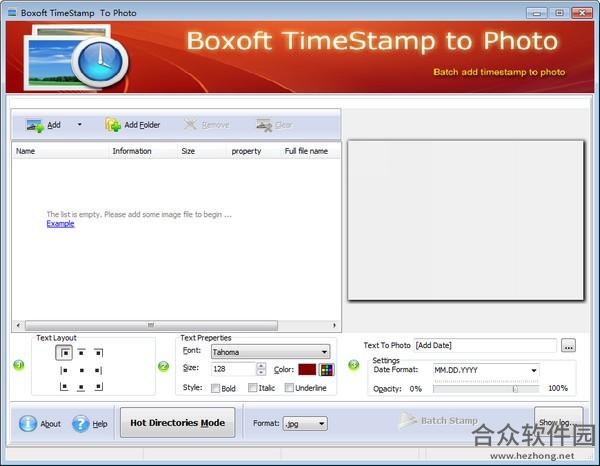600x466 pixels.
Task: Open the Format .jpg dropdown
Action: (x=305, y=424)
